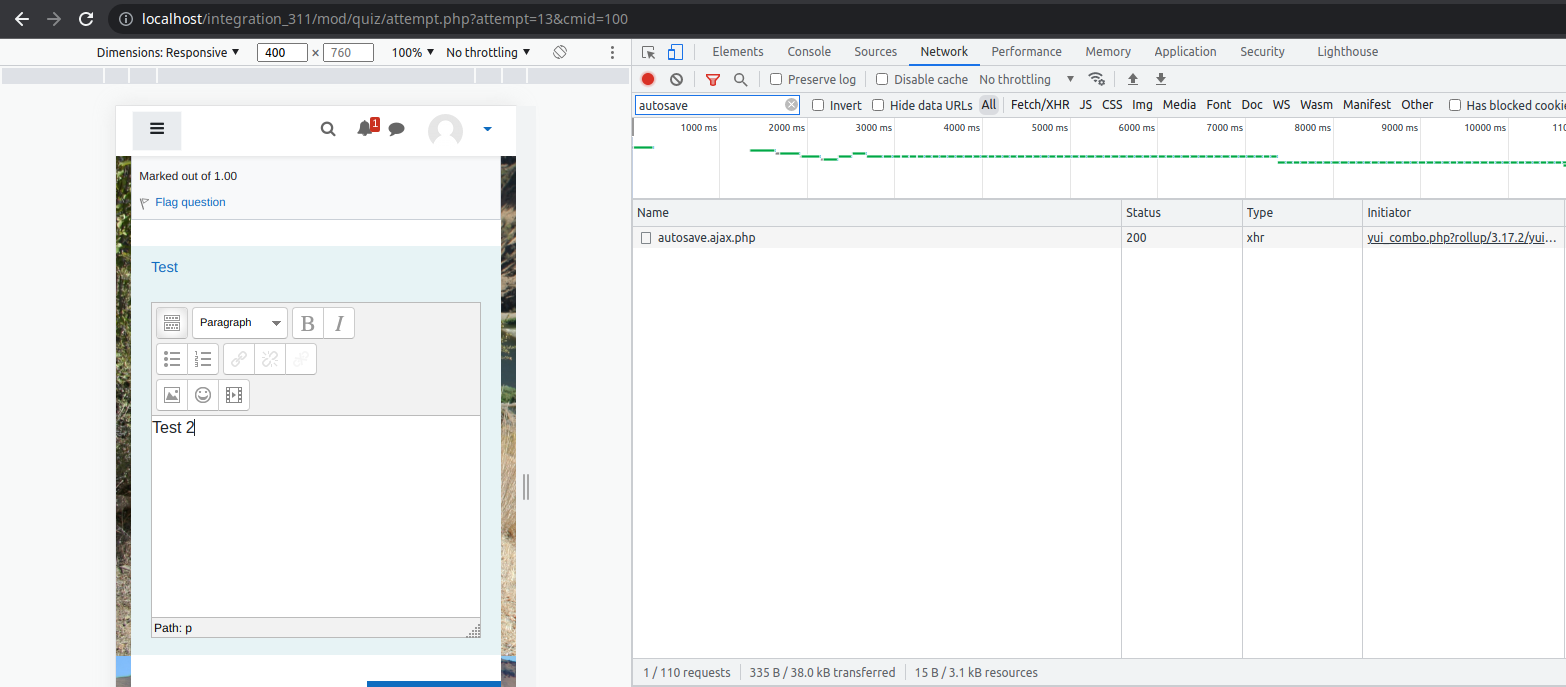
Task: Enable Disable cache checkbox
Action: pos(882,79)
